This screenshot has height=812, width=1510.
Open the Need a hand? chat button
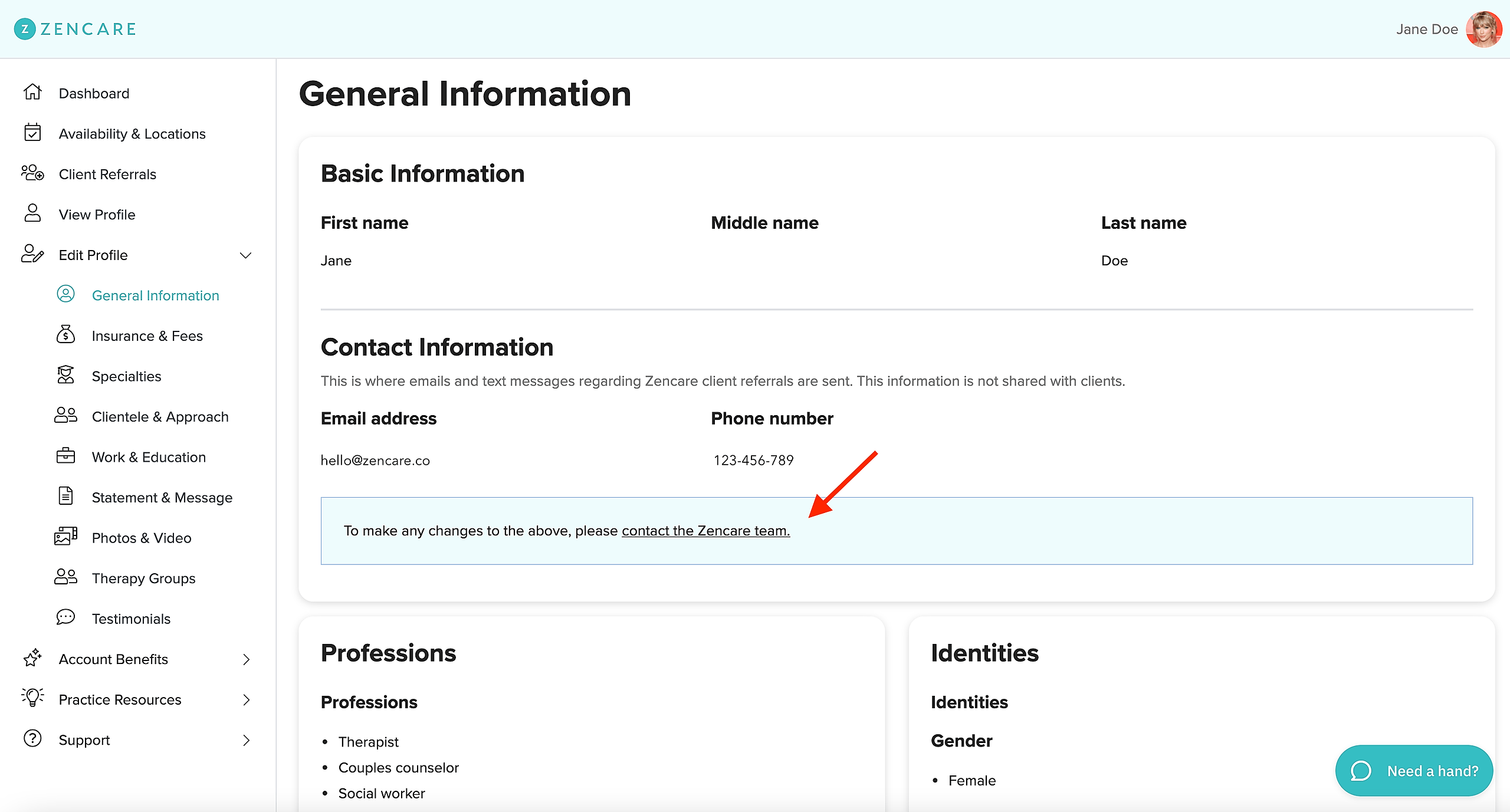(1414, 771)
